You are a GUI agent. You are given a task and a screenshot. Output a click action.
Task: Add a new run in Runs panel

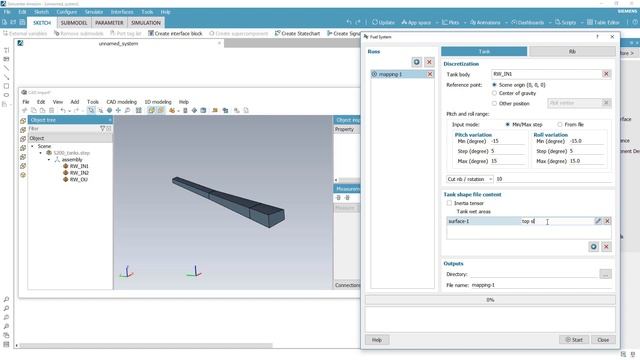coord(416,62)
